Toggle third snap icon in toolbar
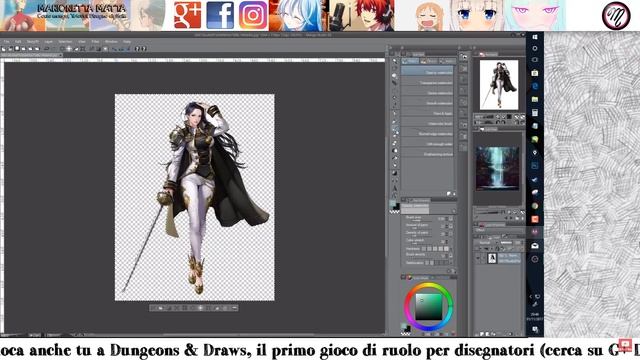This screenshot has width=640, height=360. (128, 49)
